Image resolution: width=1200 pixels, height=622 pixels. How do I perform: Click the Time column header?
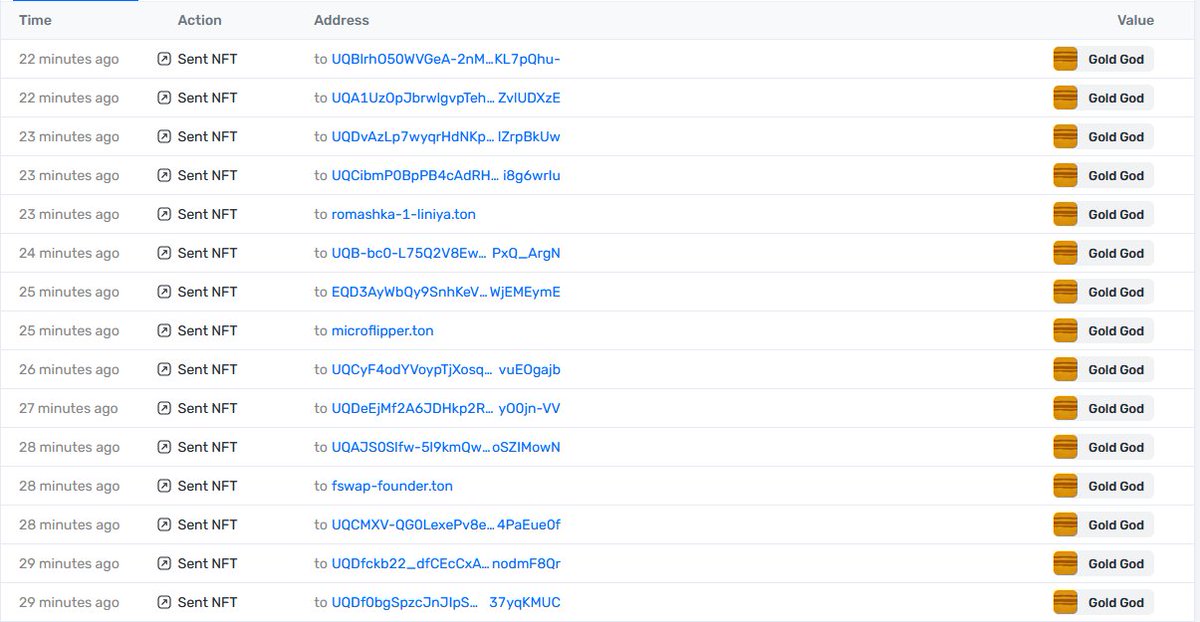(35, 20)
